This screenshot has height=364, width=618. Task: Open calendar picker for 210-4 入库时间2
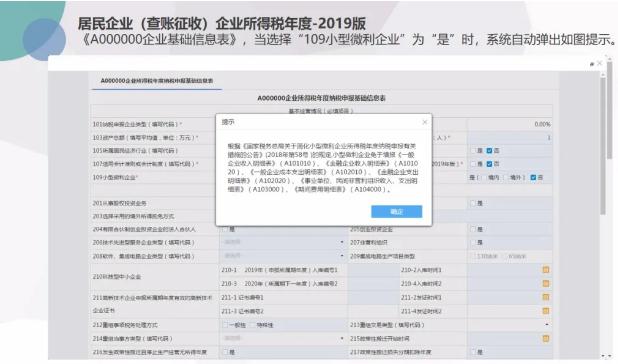546,284
